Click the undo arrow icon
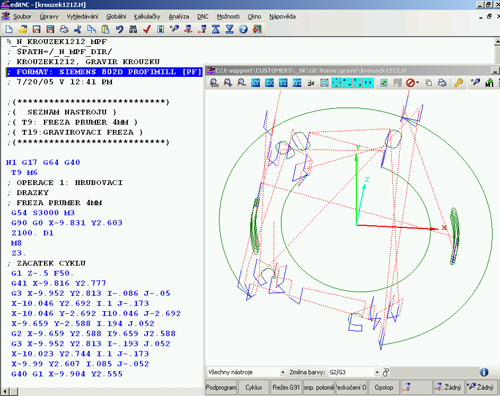500x396 pixels. (119, 29)
